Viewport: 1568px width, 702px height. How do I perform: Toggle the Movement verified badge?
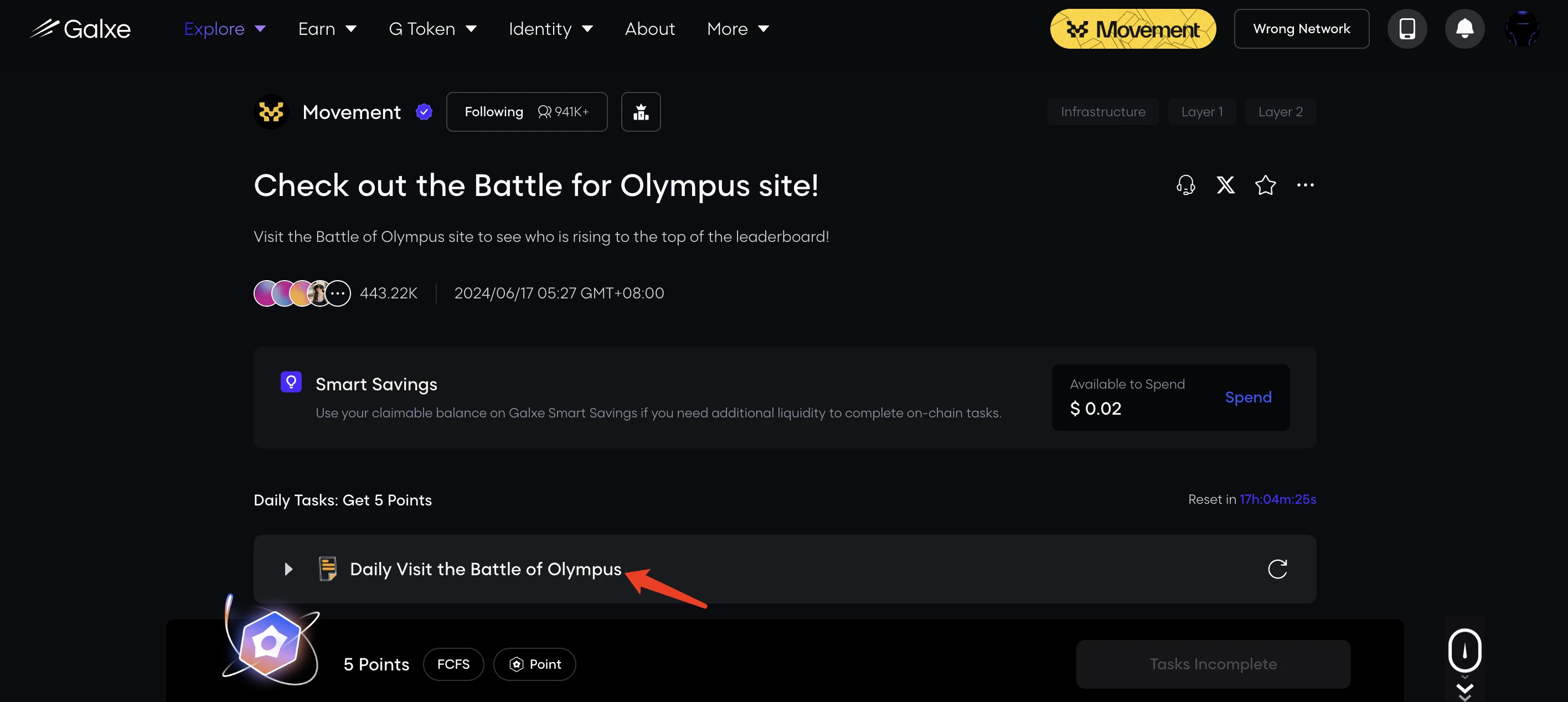point(421,111)
